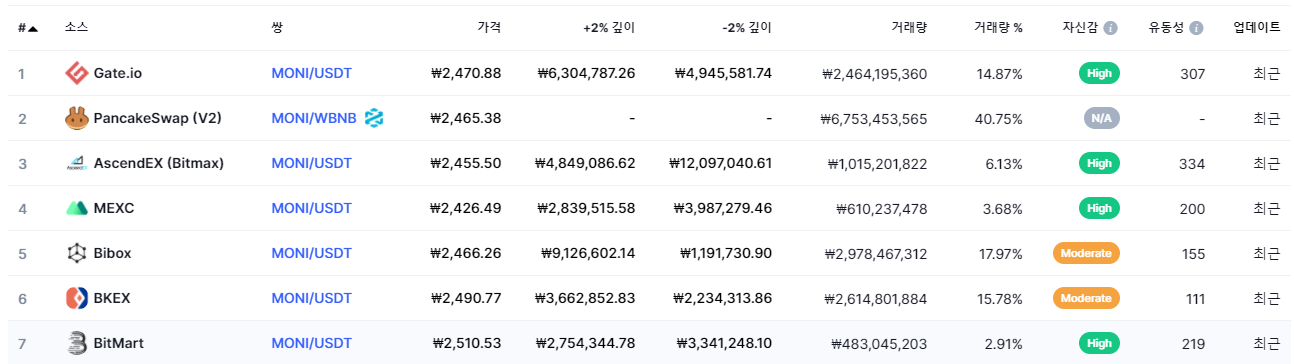Sort by 거래량 % column header

[x=998, y=28]
